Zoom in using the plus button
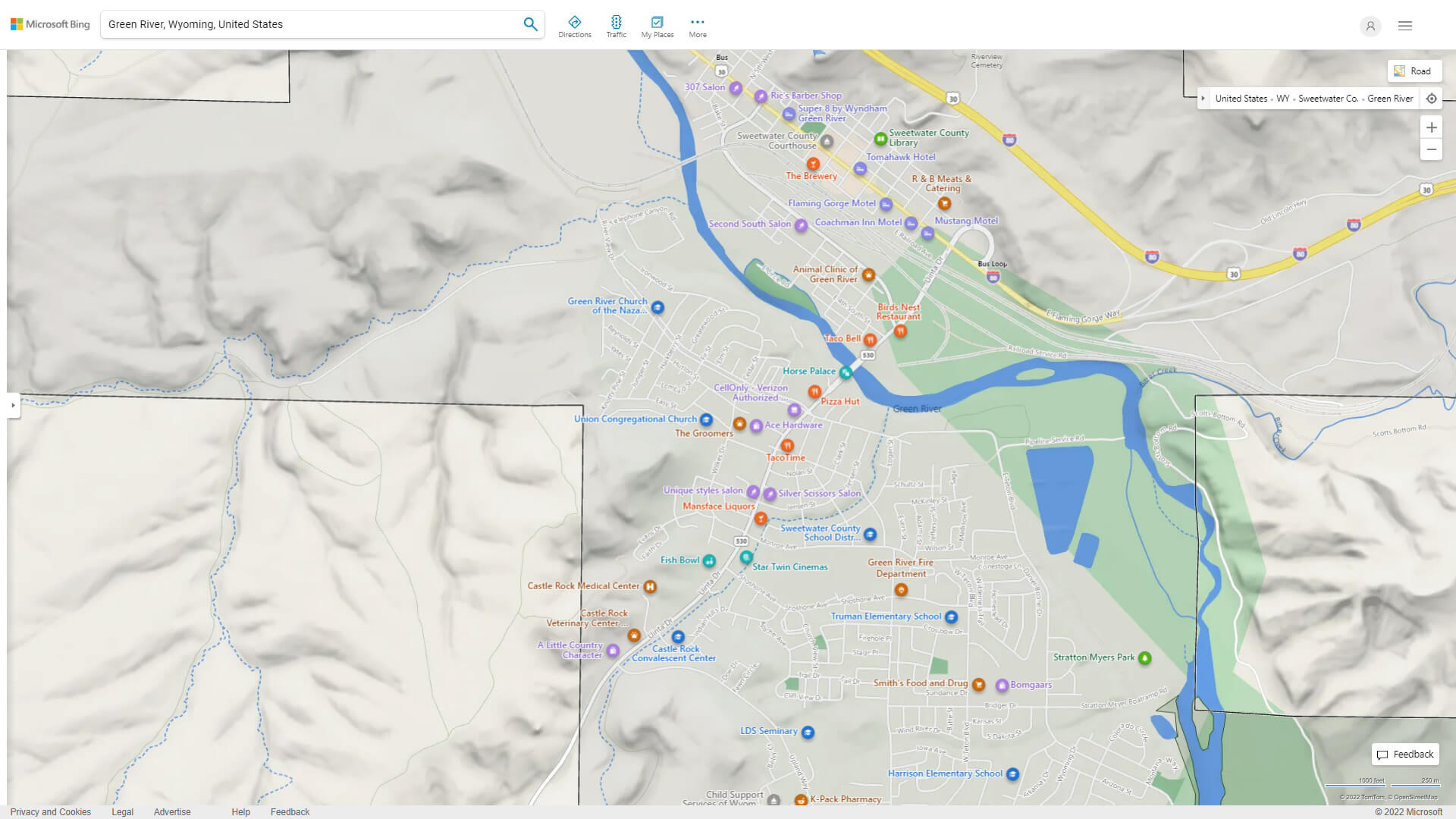The image size is (1456, 819). pyautogui.click(x=1432, y=127)
